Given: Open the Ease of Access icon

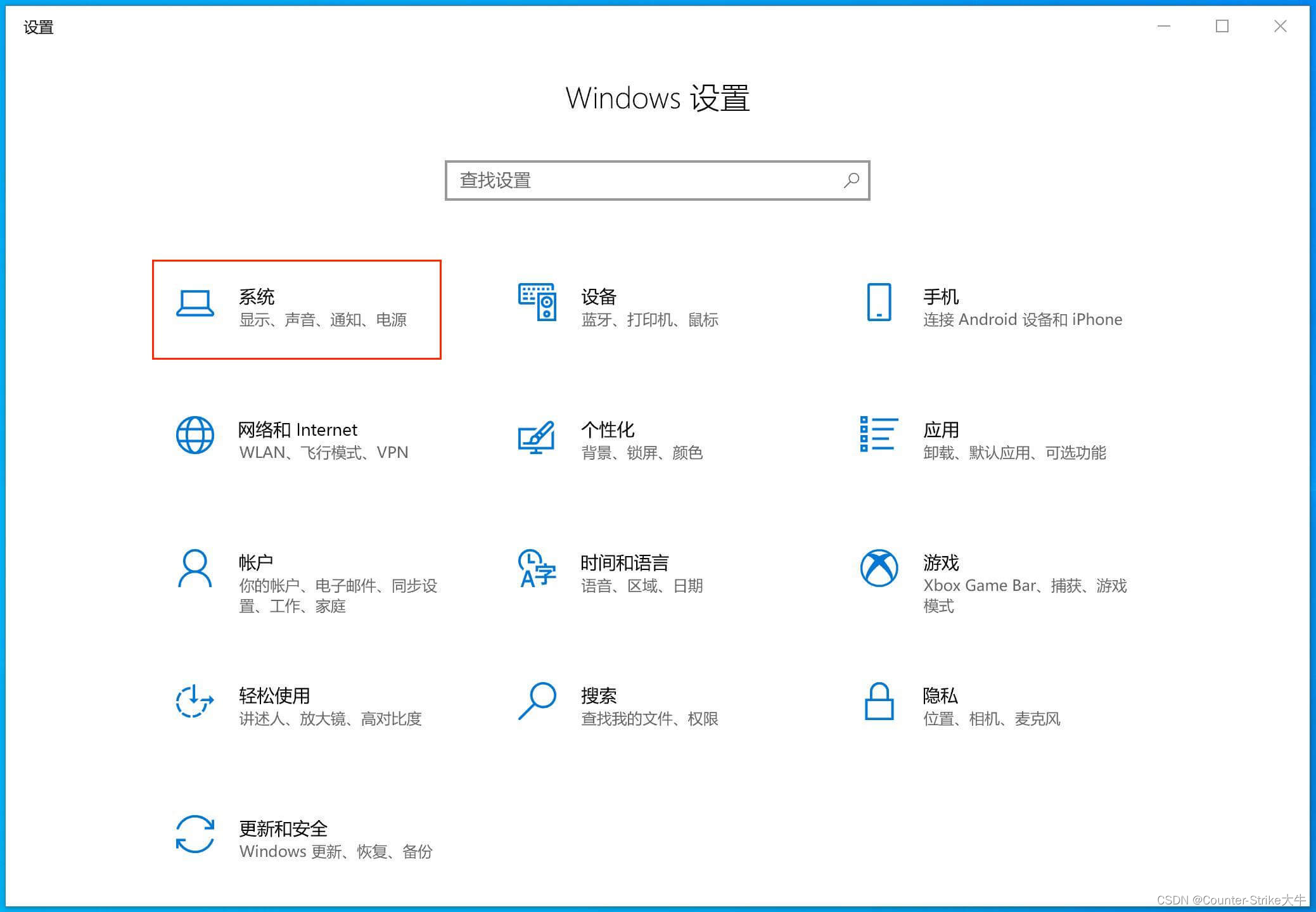Looking at the screenshot, I should (195, 701).
